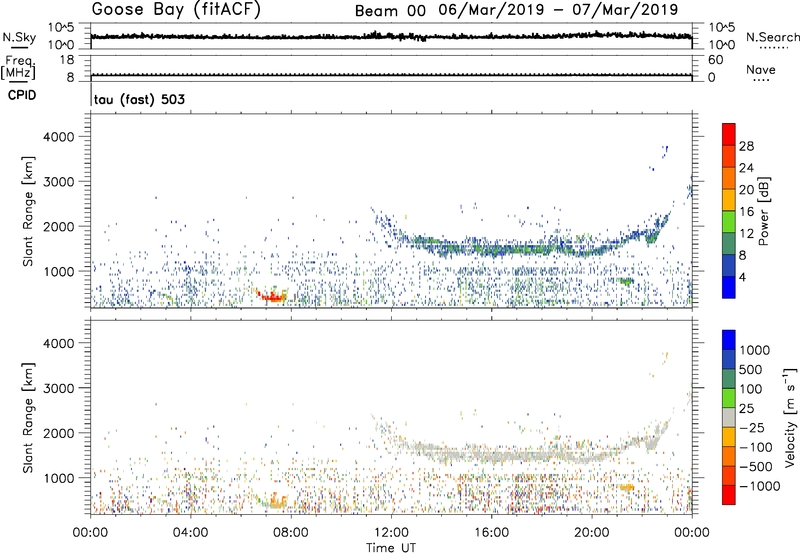Click the date range '06/Mar/2019 - 07/Mar/2019'
Viewport: 800px width, 554px height.
(x=558, y=10)
